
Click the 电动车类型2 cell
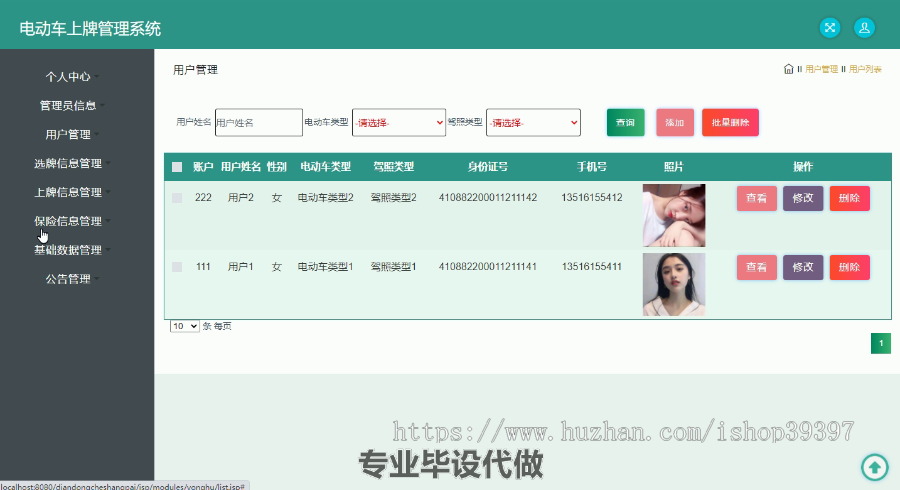coord(325,197)
